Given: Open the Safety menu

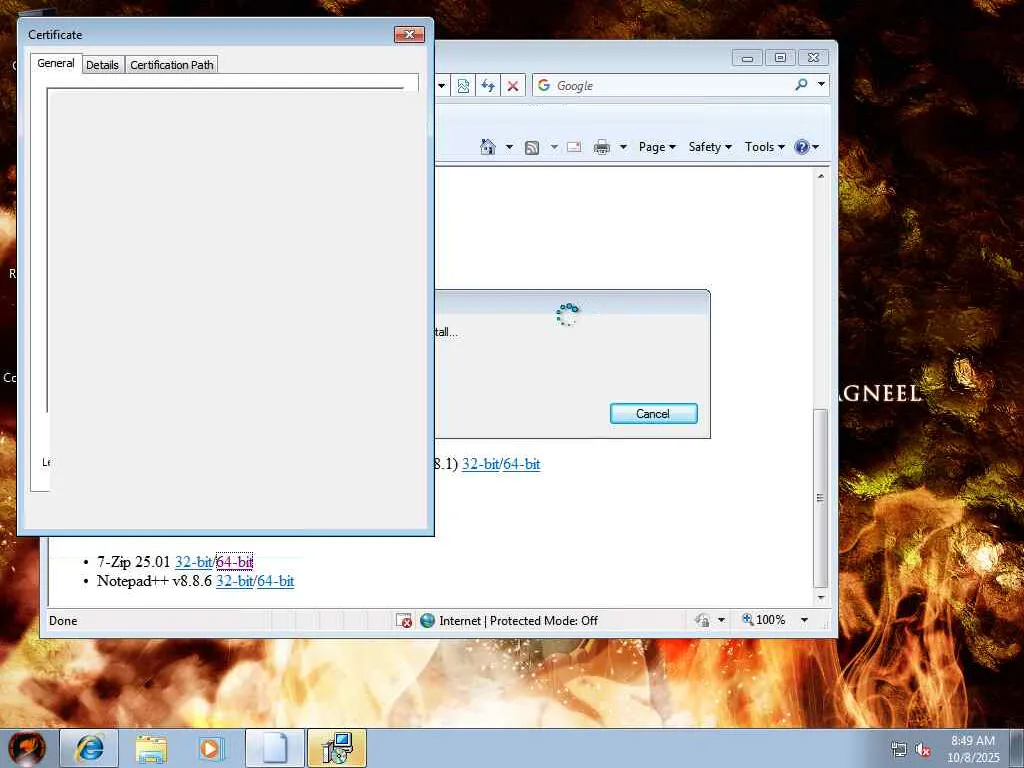Looking at the screenshot, I should [710, 147].
